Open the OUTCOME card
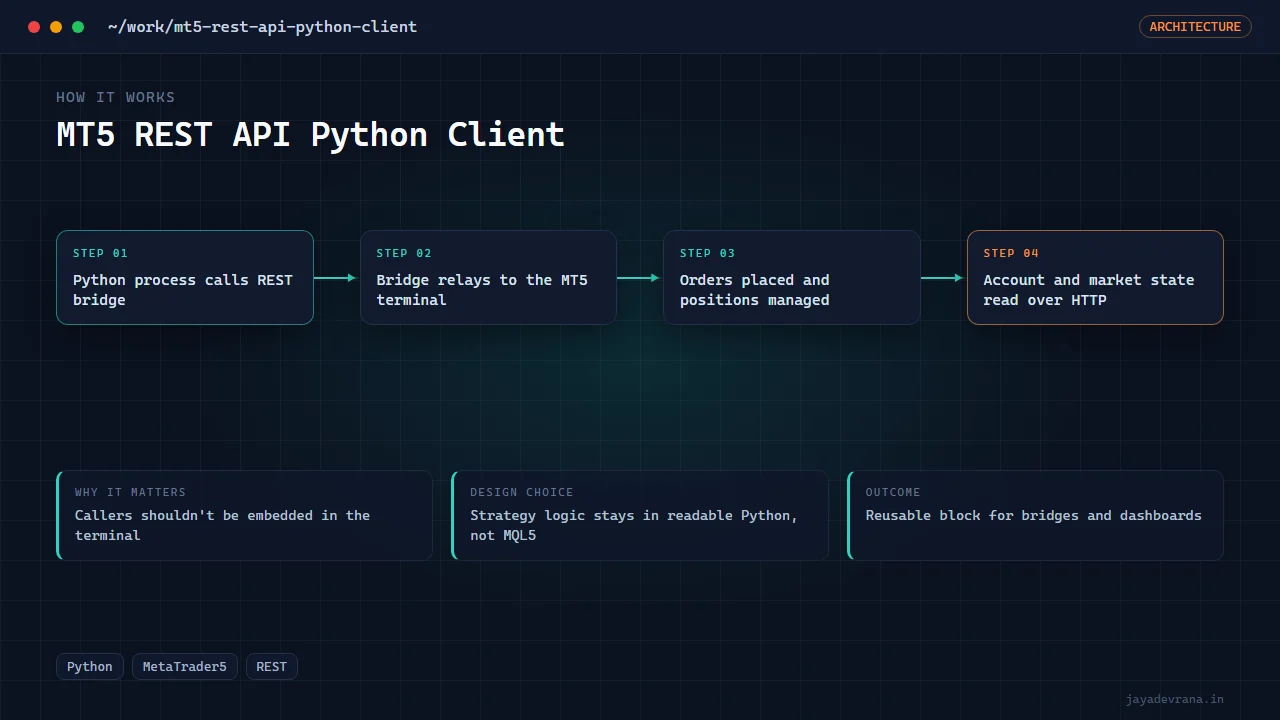1280x720 pixels. (1035, 515)
